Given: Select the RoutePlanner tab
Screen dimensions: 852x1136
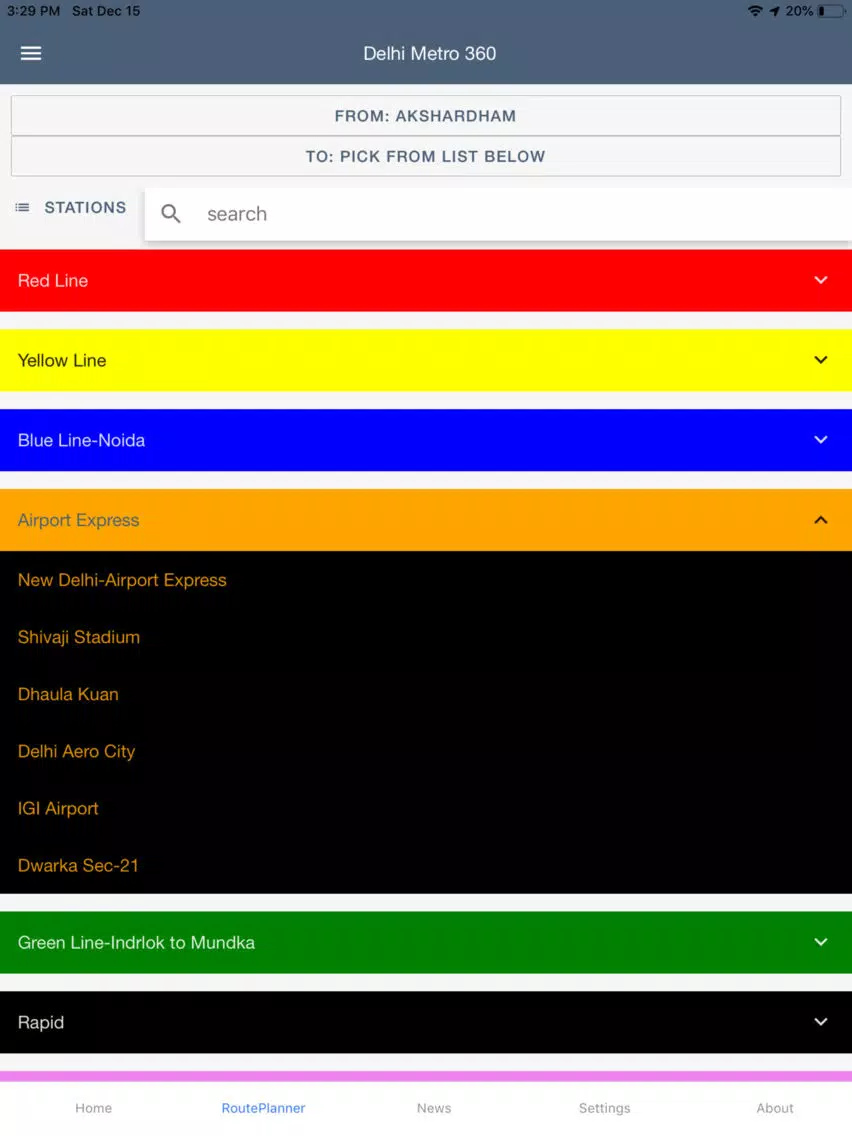Looking at the screenshot, I should (263, 1108).
